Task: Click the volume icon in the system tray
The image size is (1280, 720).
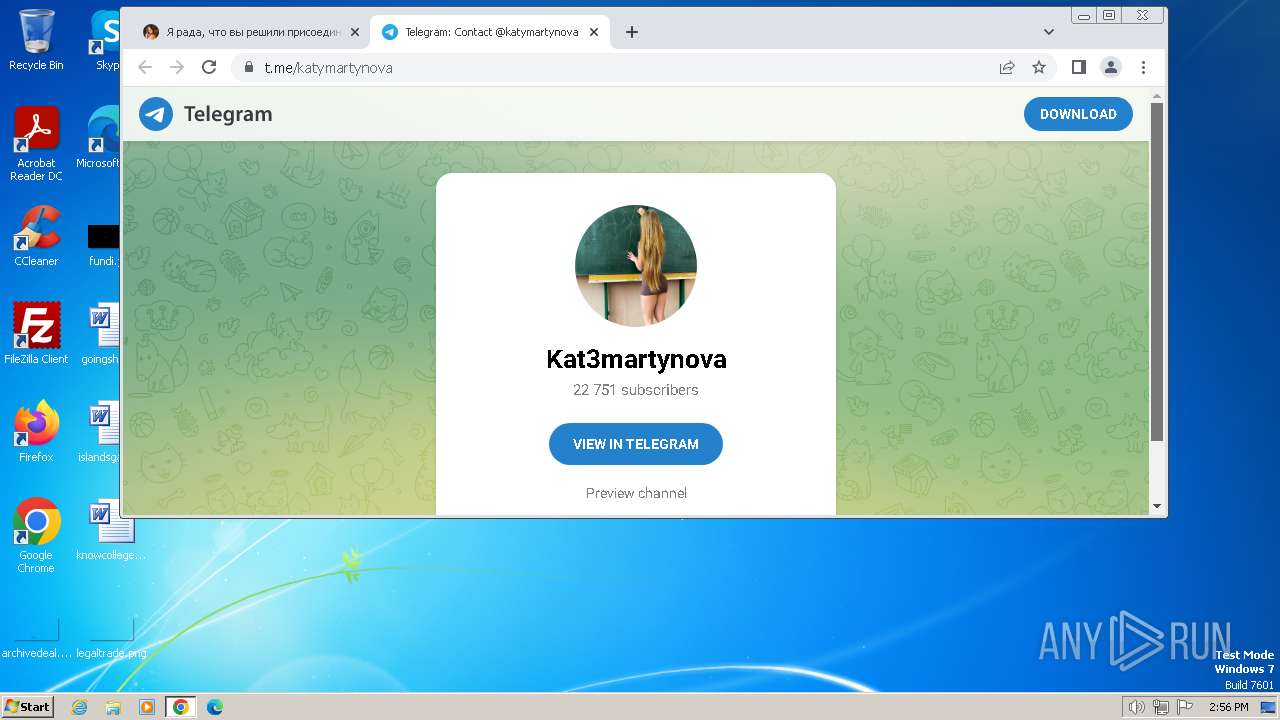Action: coord(1137,707)
